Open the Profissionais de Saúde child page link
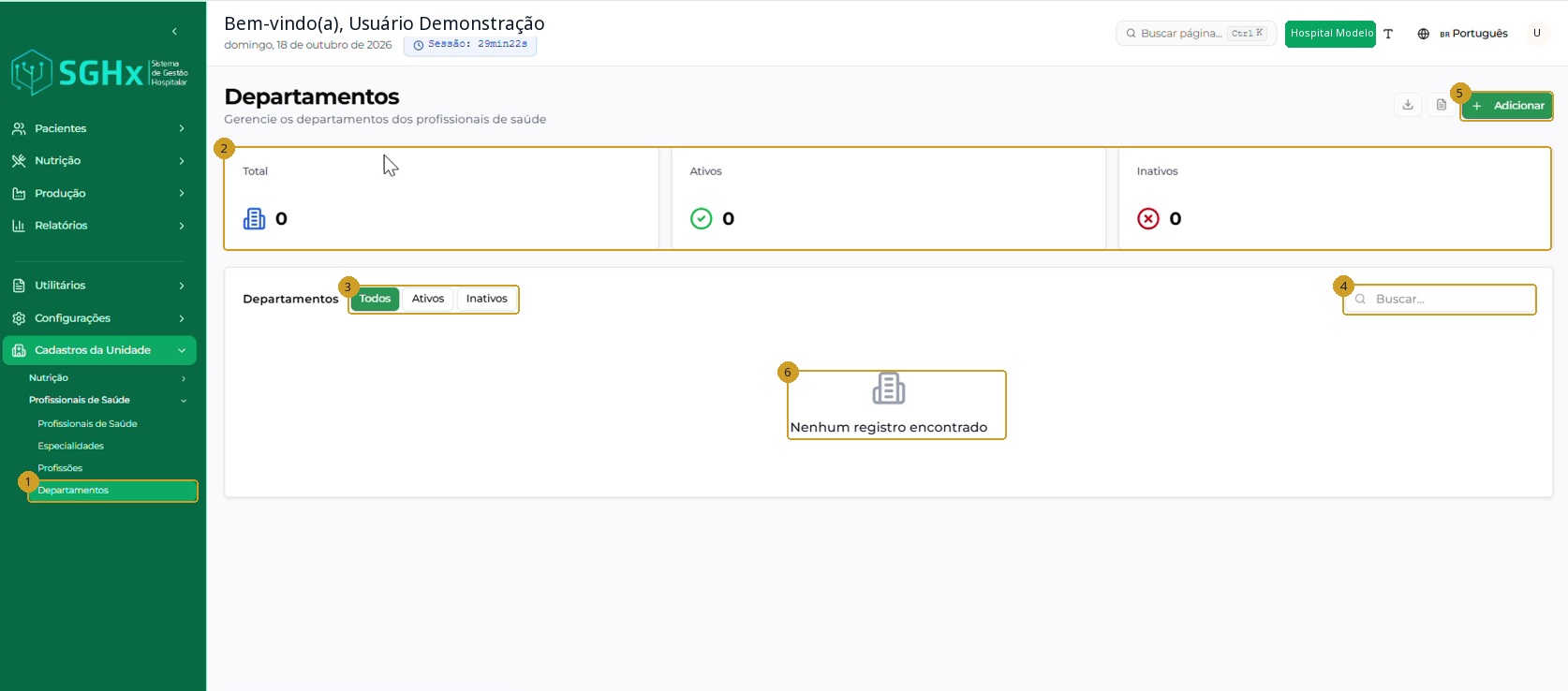This screenshot has height=691, width=1568. (87, 424)
